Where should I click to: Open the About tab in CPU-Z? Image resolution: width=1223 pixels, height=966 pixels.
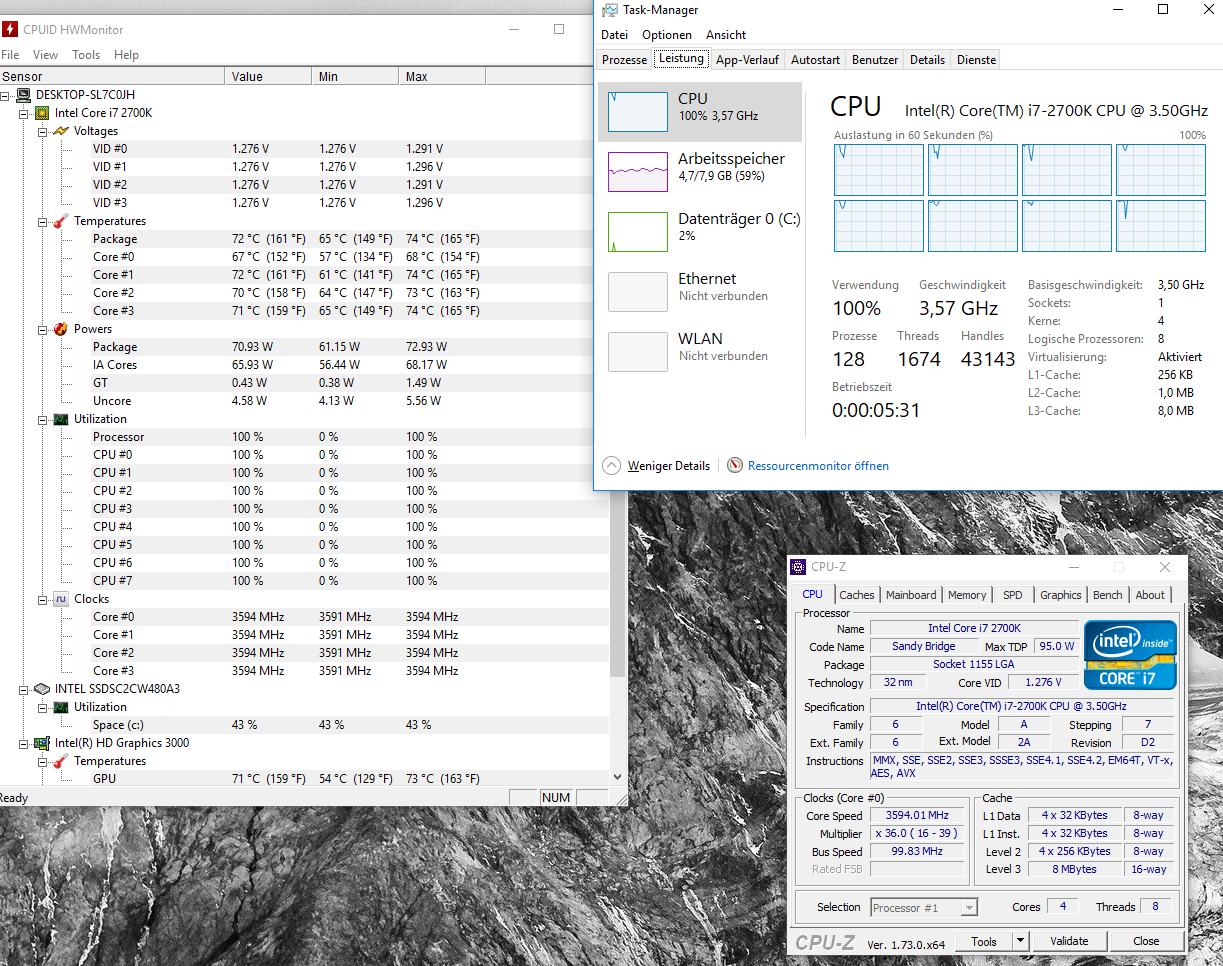click(x=1150, y=595)
